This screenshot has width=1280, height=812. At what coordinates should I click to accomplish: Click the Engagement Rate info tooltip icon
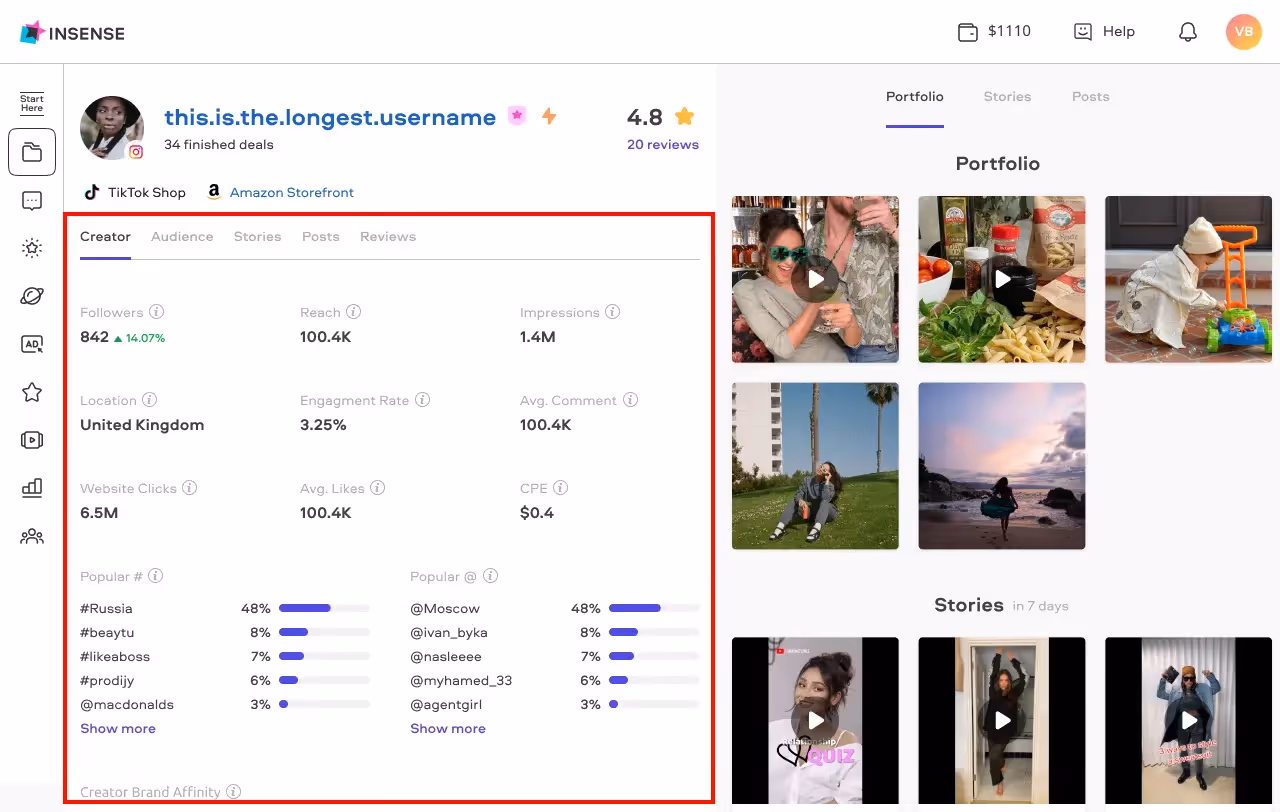coord(421,400)
